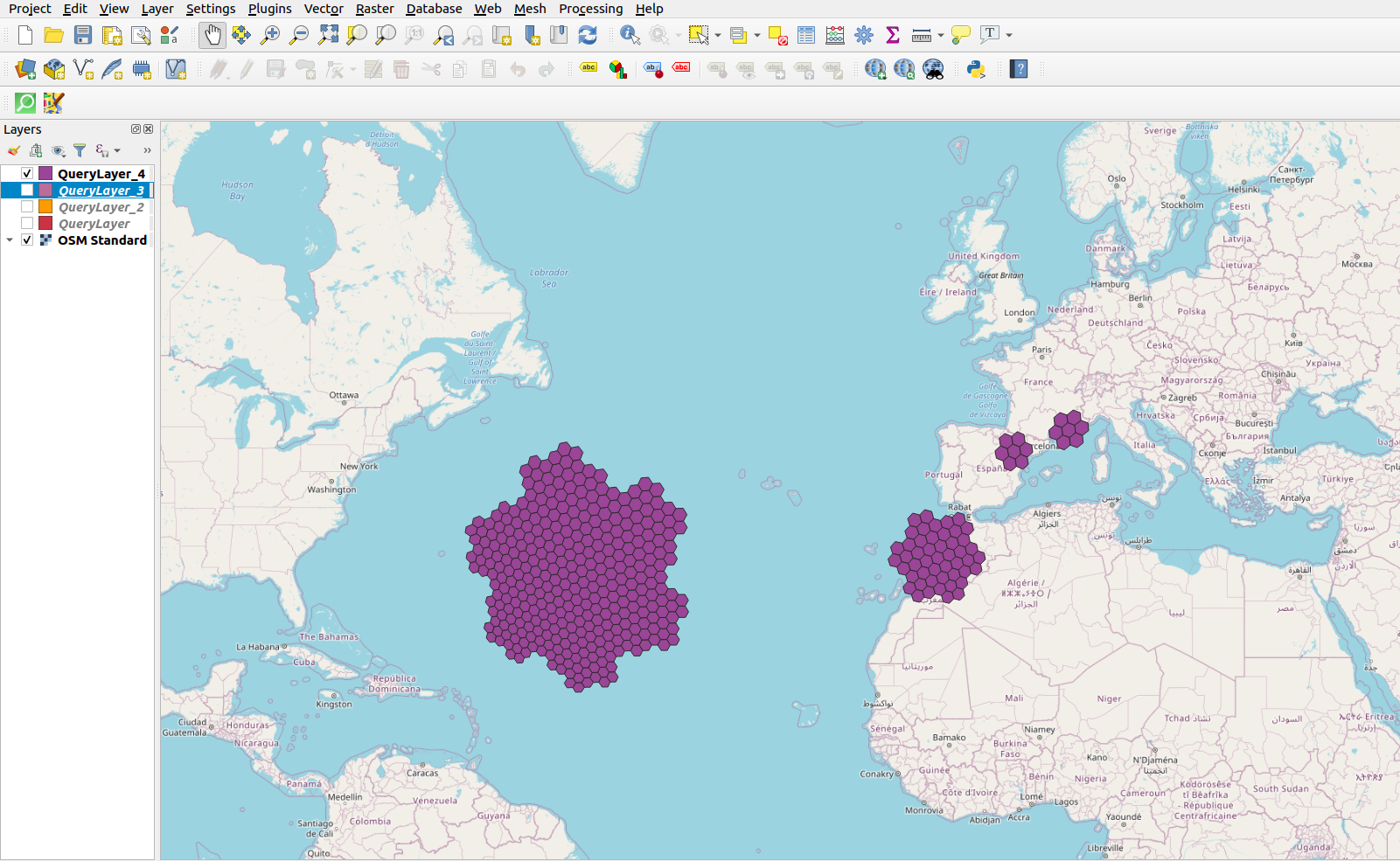Uncheck QueryLayer_4 visibility checkbox
The width and height of the screenshot is (1400, 861).
coord(27,174)
